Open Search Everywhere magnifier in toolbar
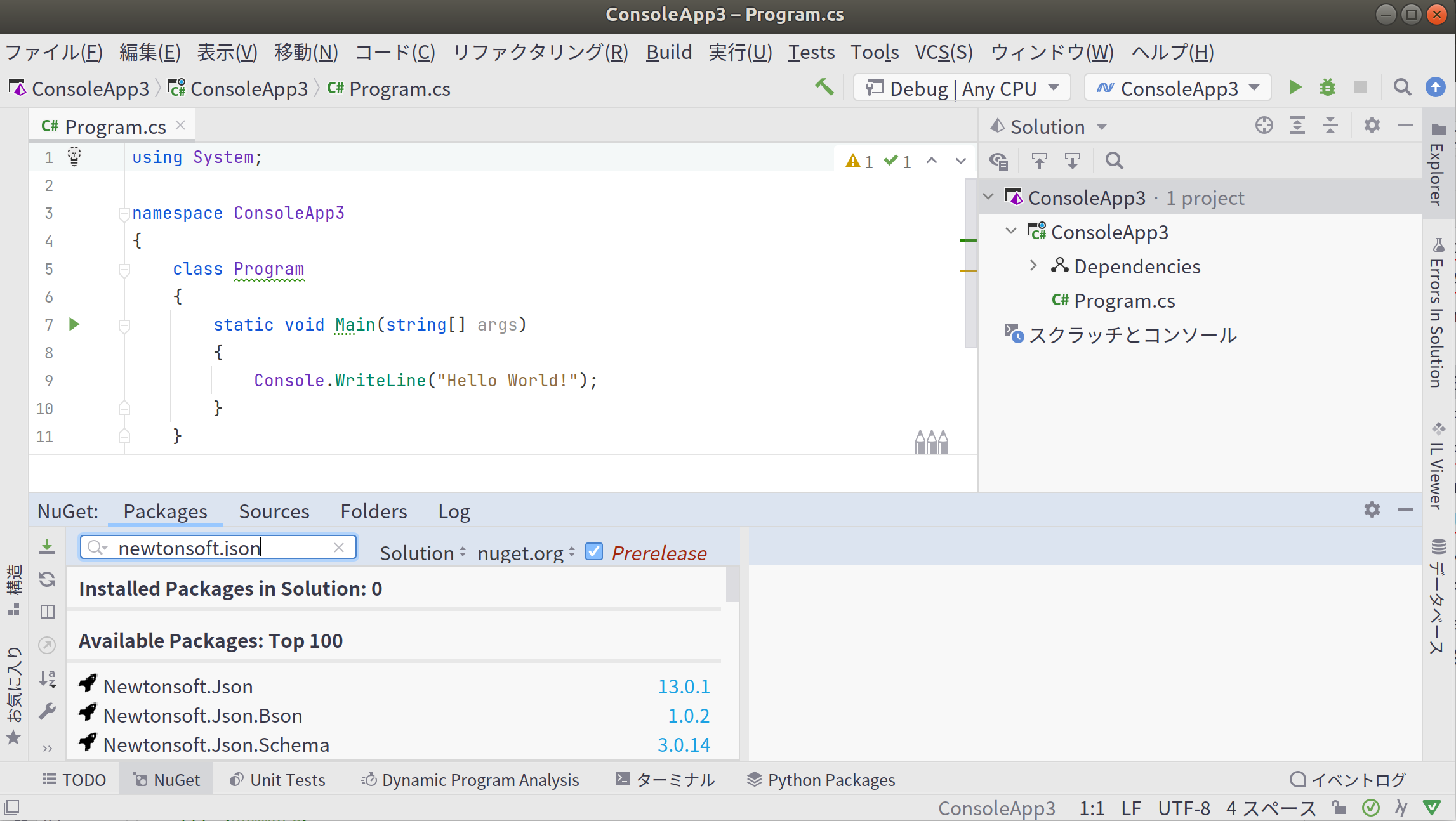The width and height of the screenshot is (1456, 821). coord(1402,88)
